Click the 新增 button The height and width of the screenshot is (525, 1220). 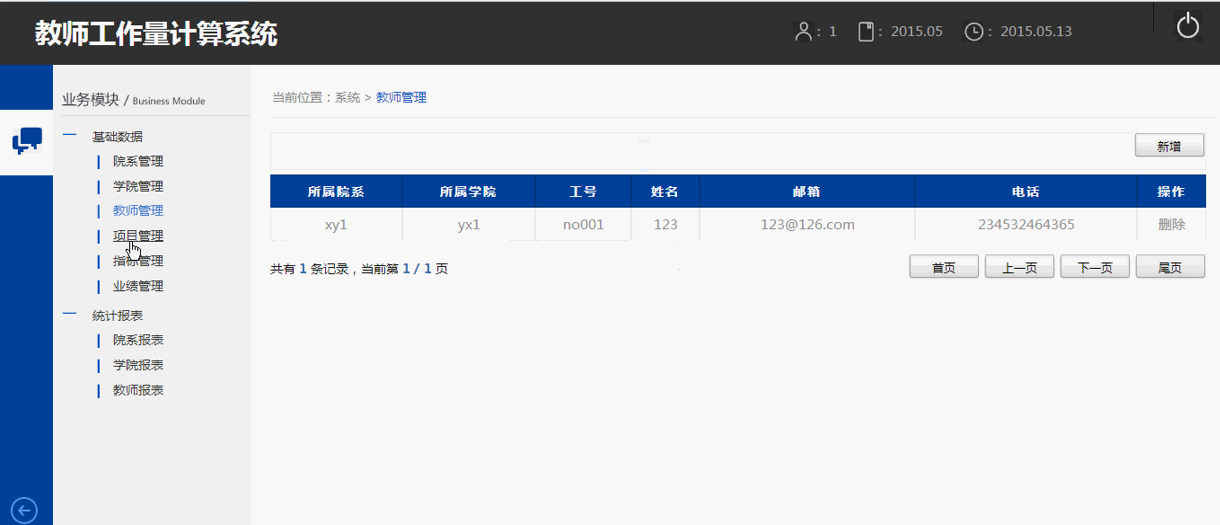tap(1169, 146)
